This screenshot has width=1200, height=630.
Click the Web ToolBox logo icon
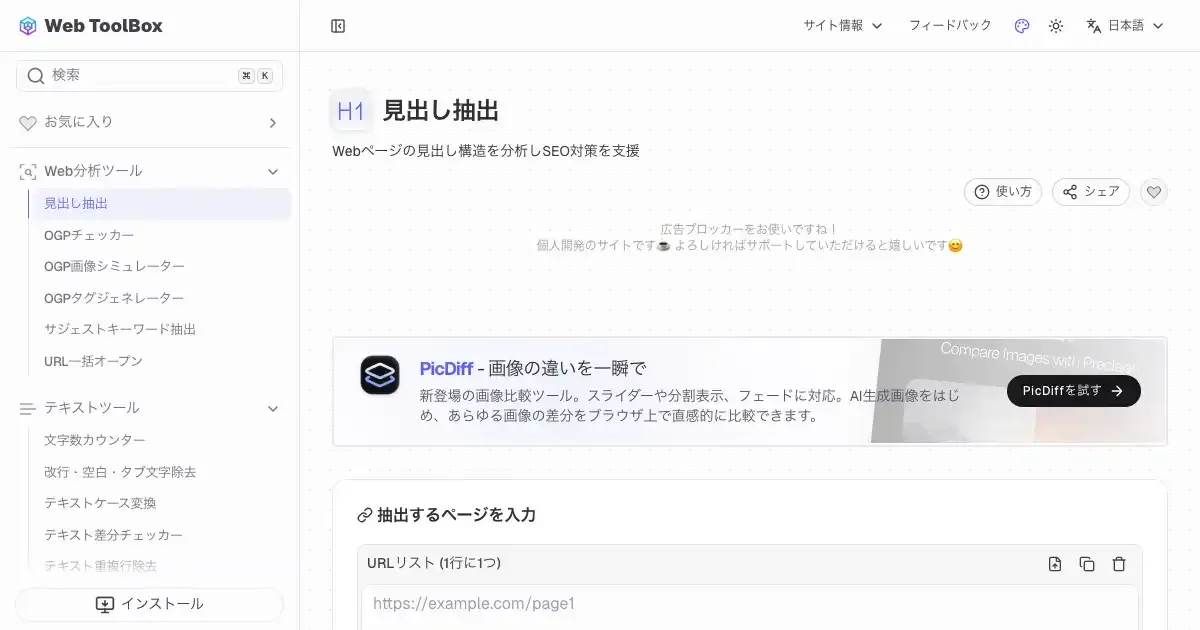[28, 26]
